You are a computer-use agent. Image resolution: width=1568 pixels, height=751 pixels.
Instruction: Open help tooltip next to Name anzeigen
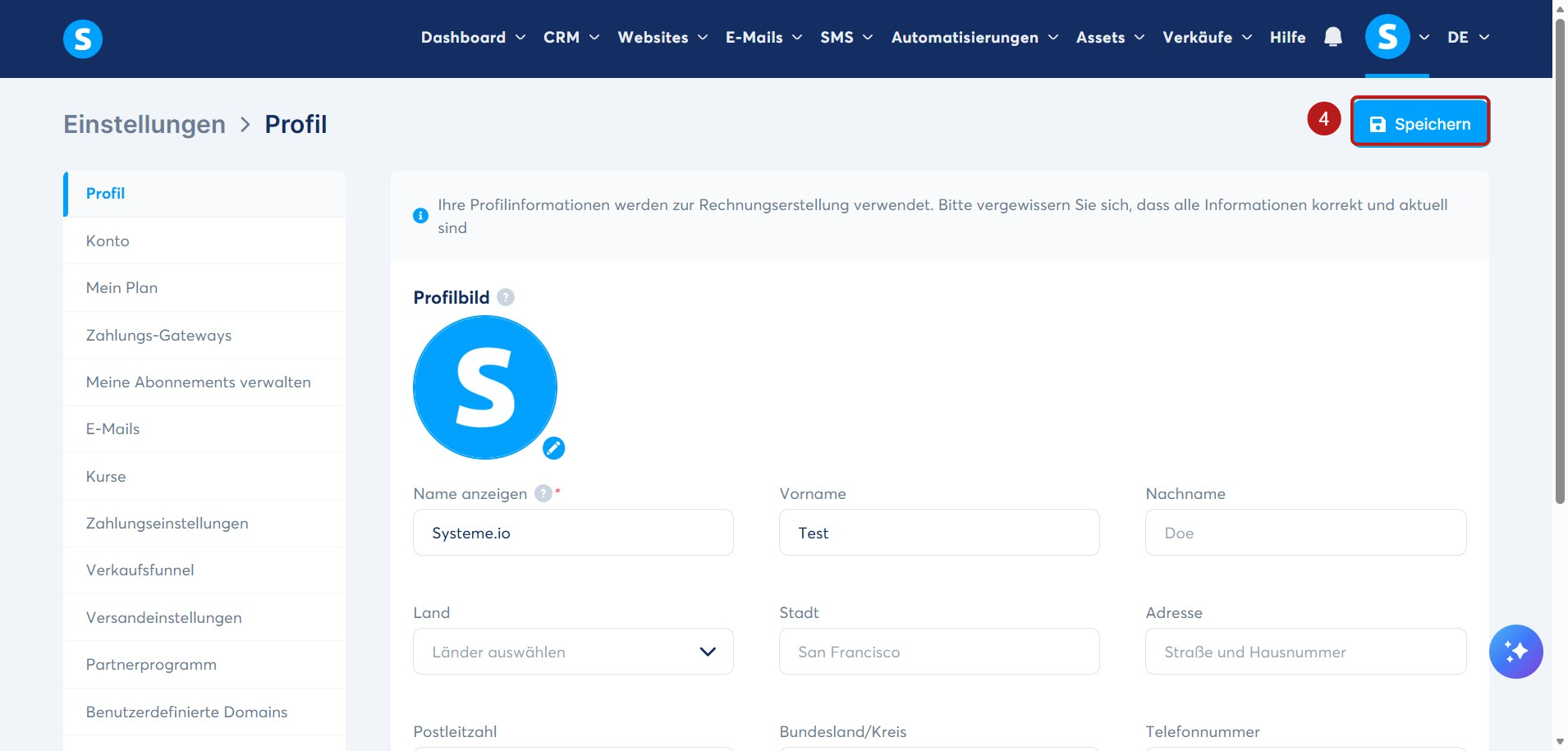pos(543,493)
